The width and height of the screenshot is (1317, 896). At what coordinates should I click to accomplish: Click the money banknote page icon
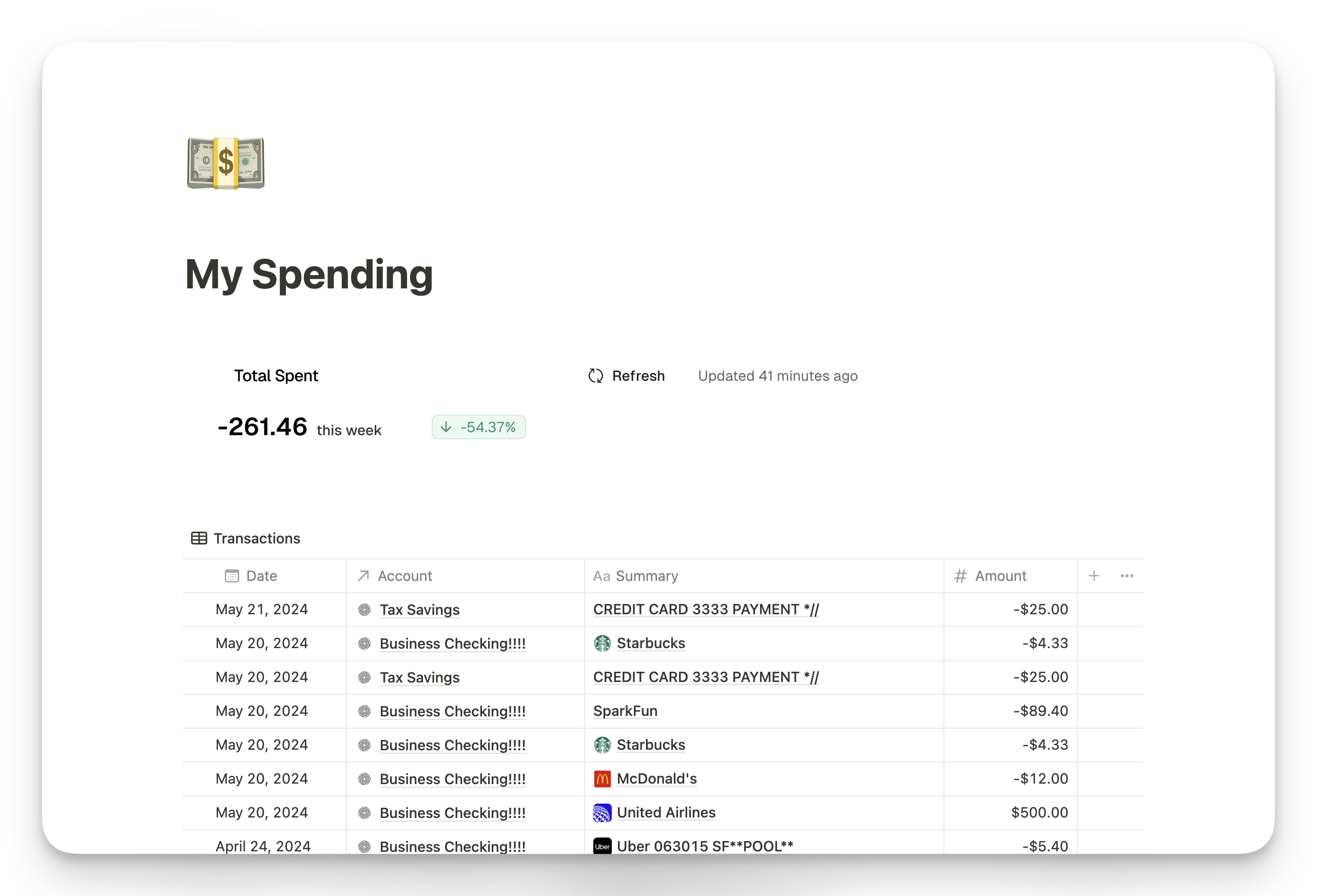click(x=225, y=163)
